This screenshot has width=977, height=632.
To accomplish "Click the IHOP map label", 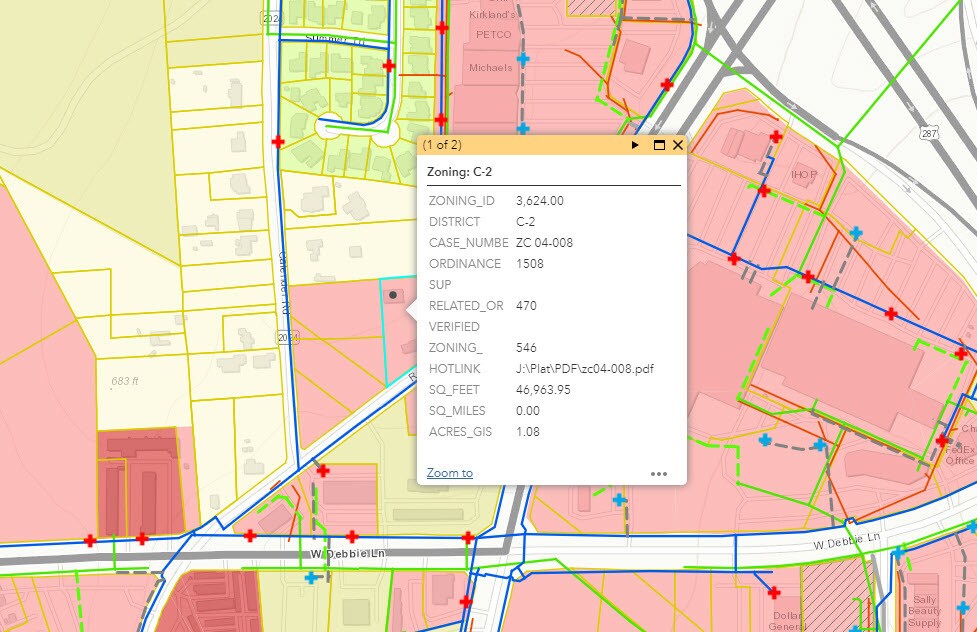I will [804, 174].
